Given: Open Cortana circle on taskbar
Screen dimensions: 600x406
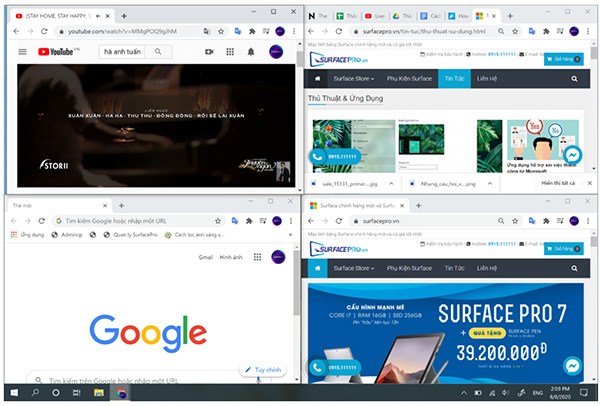Looking at the screenshot, I should click(x=56, y=393).
